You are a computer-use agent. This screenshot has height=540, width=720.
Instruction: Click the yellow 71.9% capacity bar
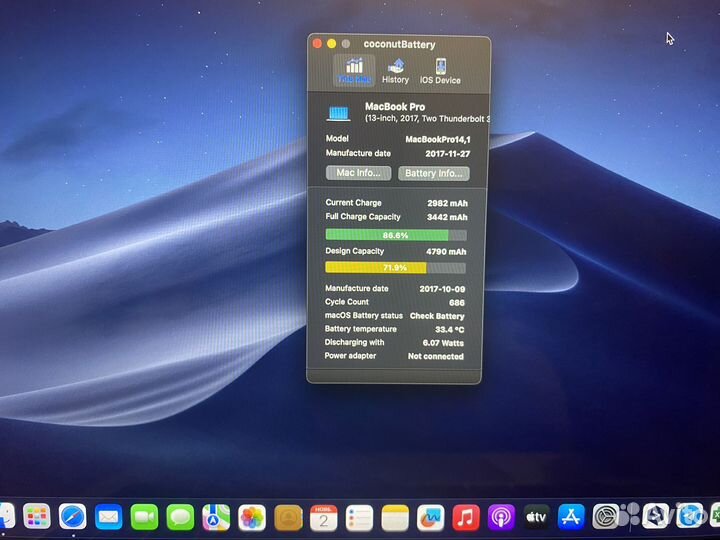(395, 268)
